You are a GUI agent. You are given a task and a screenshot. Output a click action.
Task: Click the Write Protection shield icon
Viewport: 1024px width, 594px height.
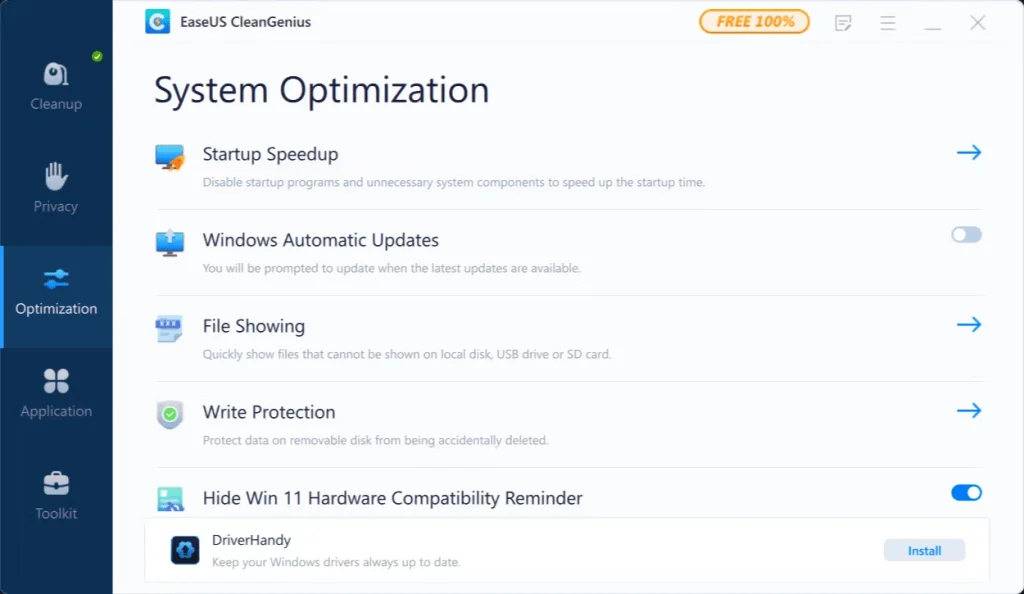coord(170,415)
